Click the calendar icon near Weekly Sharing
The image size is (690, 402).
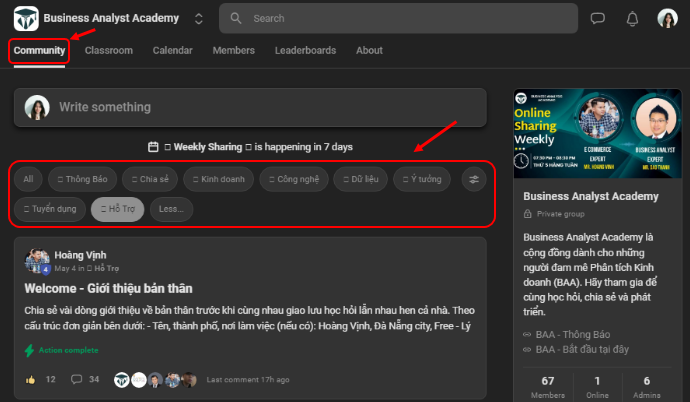point(153,147)
